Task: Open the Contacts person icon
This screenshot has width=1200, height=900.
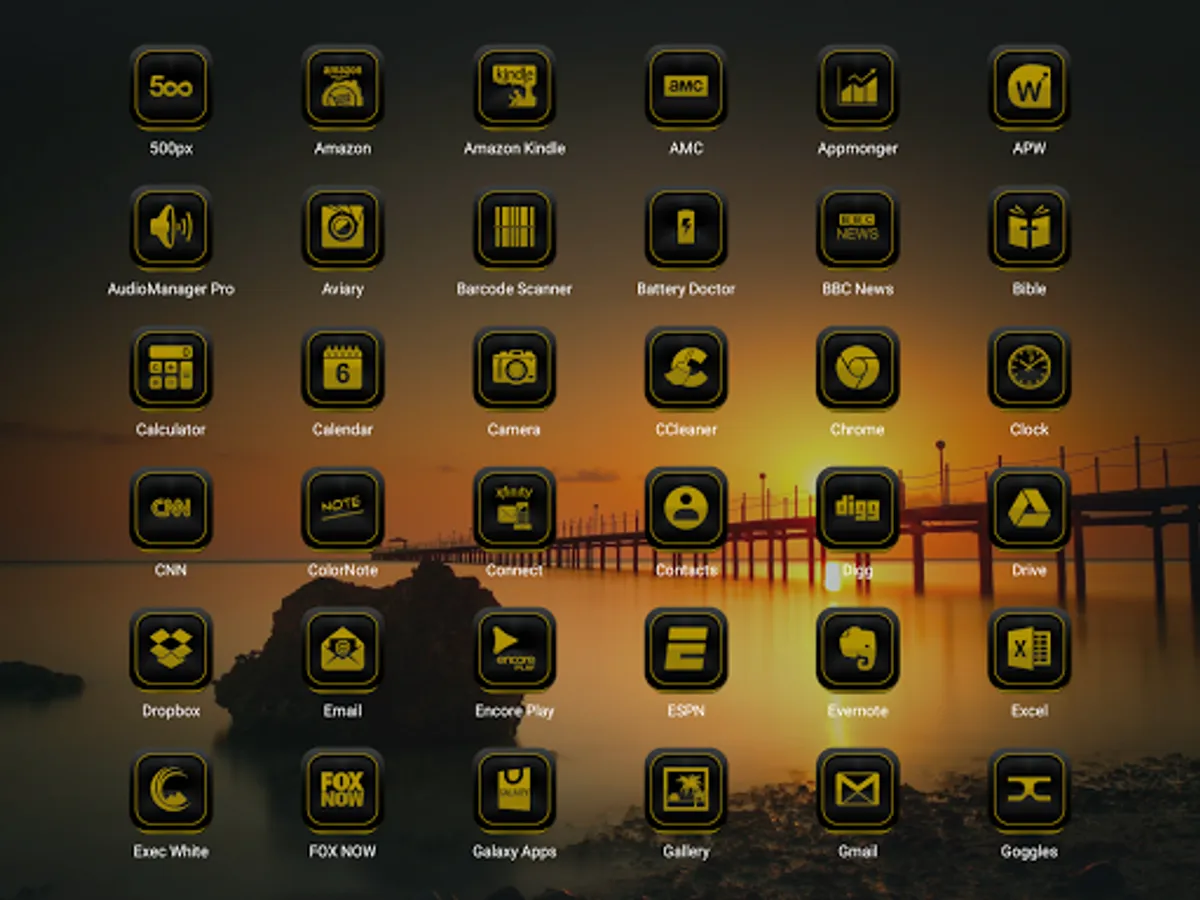Action: click(x=686, y=509)
